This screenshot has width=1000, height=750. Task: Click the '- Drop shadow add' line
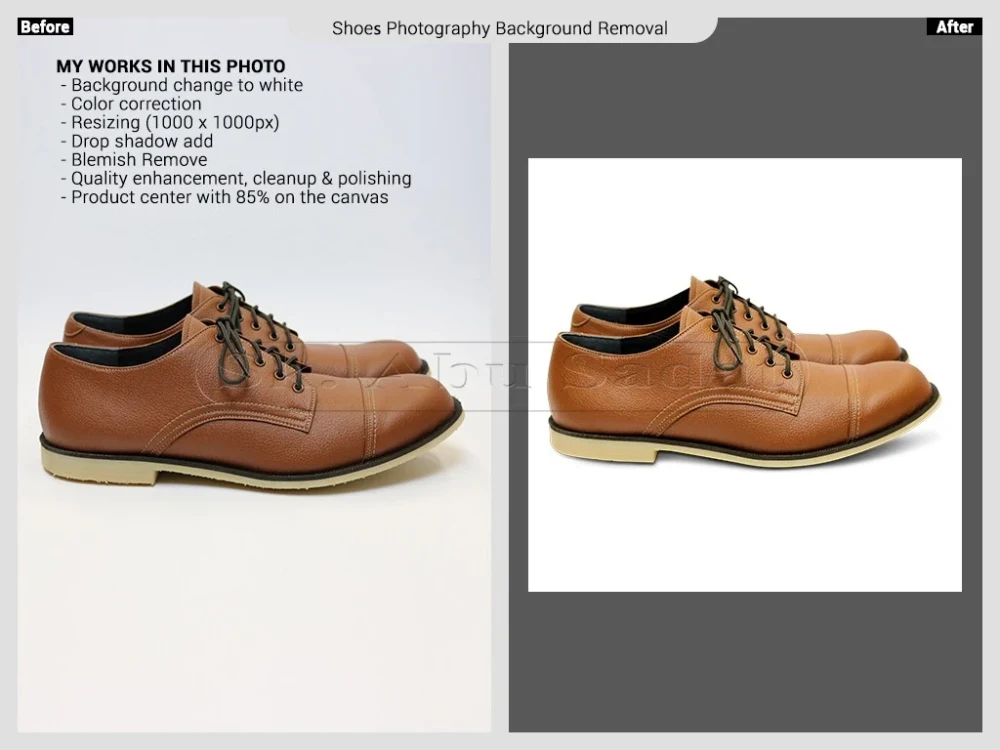tap(136, 141)
